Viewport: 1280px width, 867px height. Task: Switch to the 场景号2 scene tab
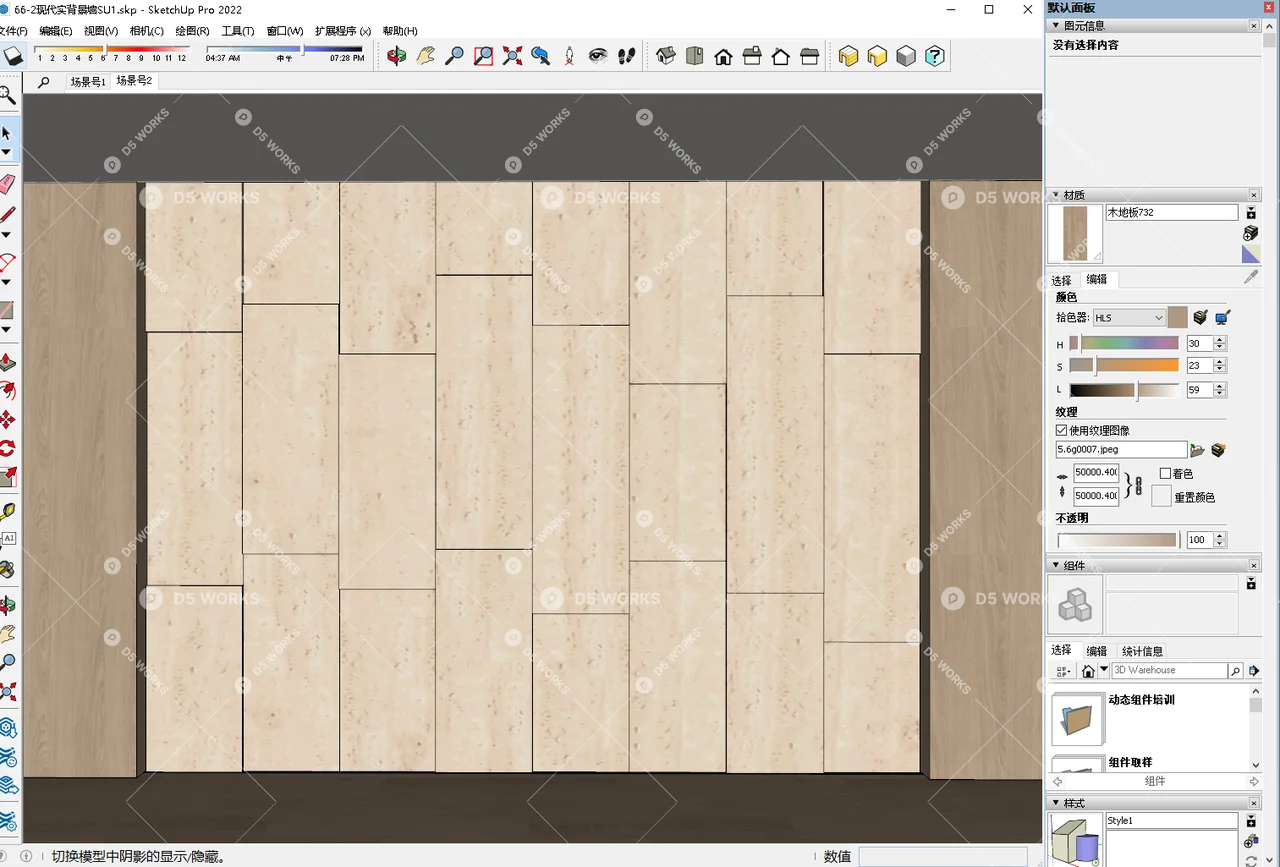tap(133, 81)
